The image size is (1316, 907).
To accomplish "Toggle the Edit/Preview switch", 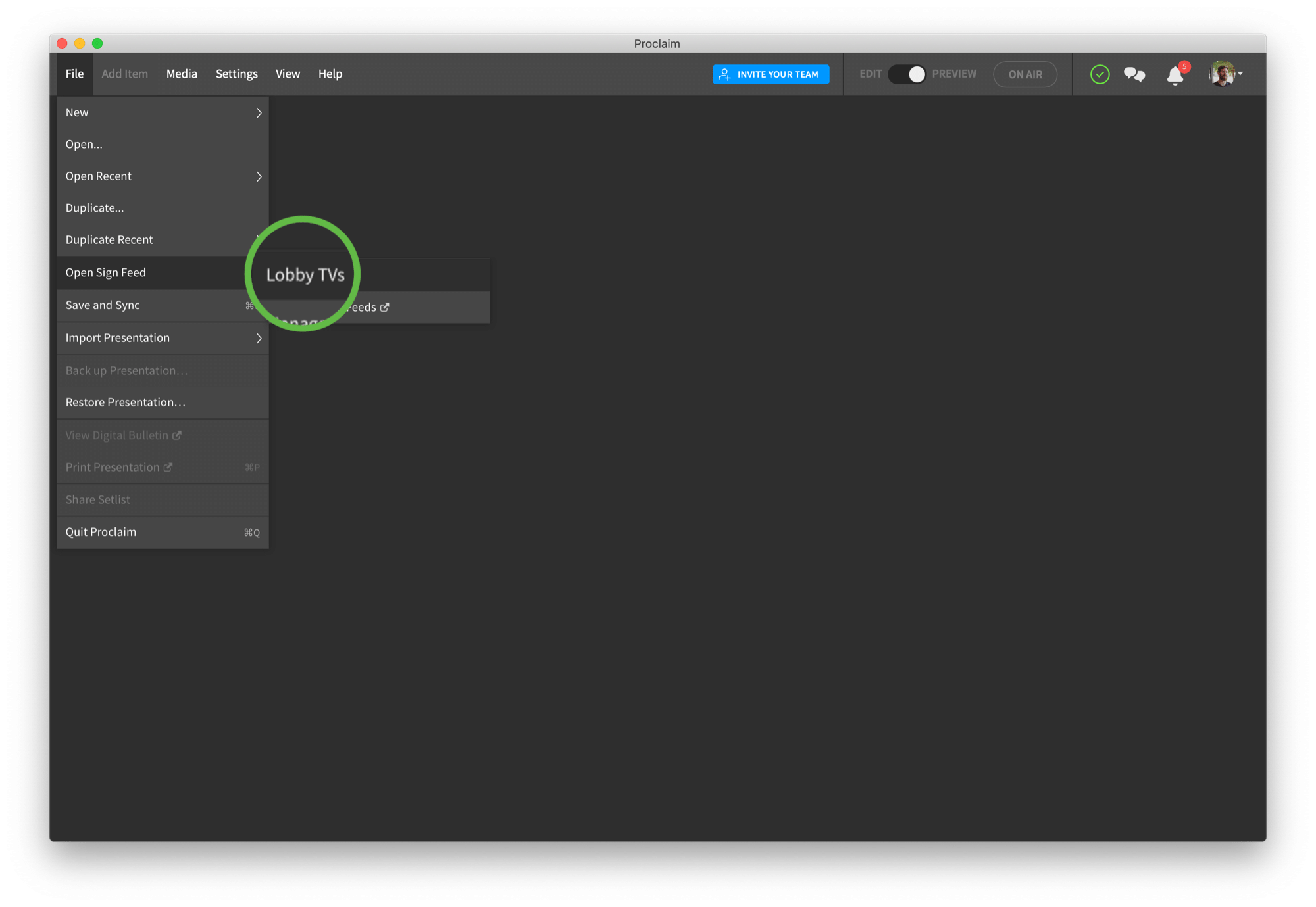I will tap(907, 74).
